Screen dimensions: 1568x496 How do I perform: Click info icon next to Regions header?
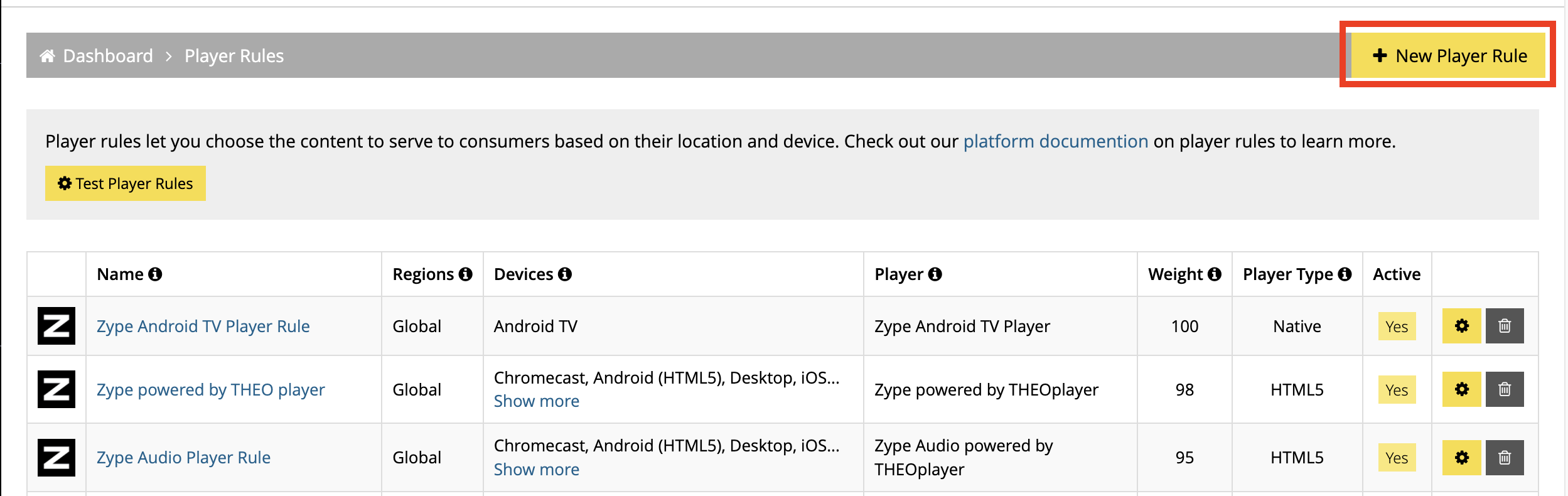click(465, 274)
